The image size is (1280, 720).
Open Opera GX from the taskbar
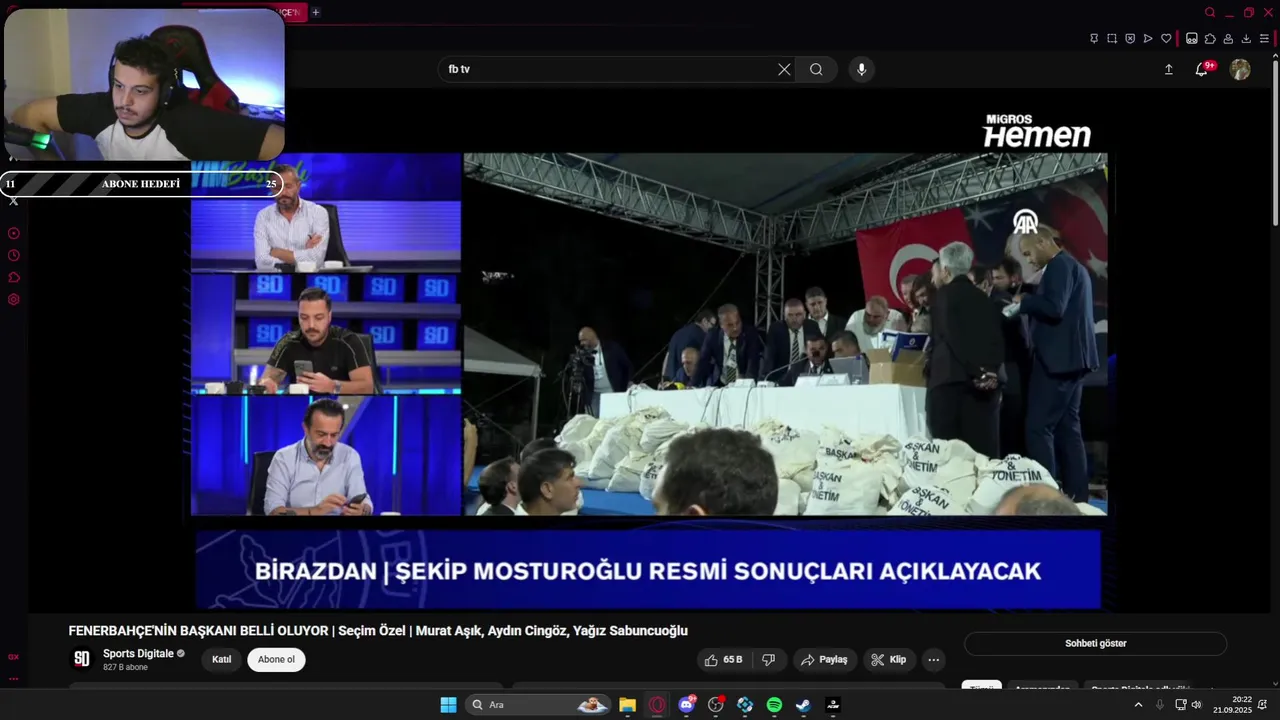tap(657, 705)
